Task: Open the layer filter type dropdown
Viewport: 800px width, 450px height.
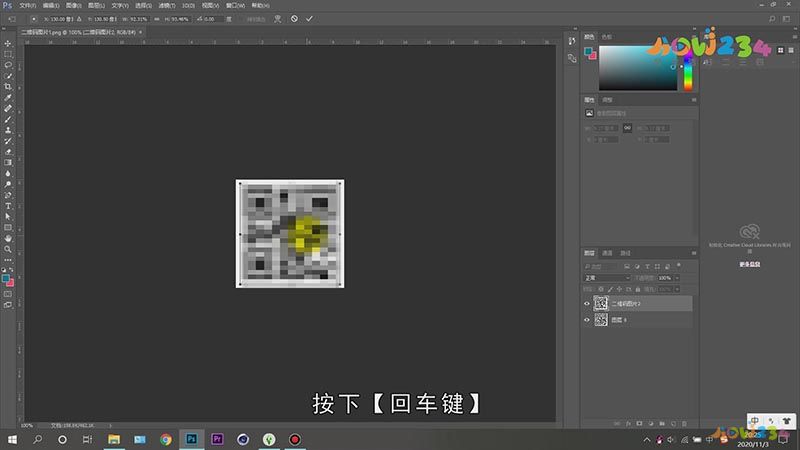Action: [x=602, y=266]
